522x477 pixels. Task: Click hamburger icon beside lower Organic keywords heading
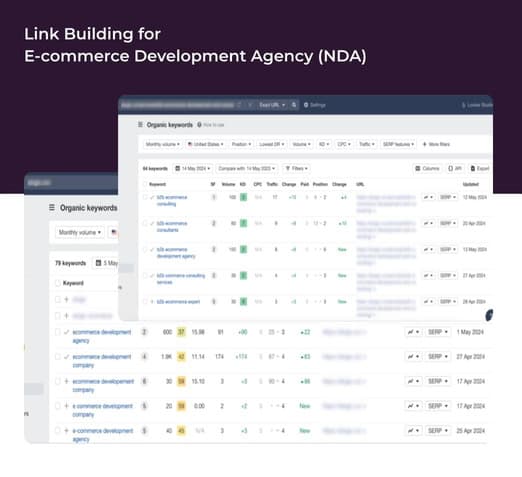tap(52, 208)
